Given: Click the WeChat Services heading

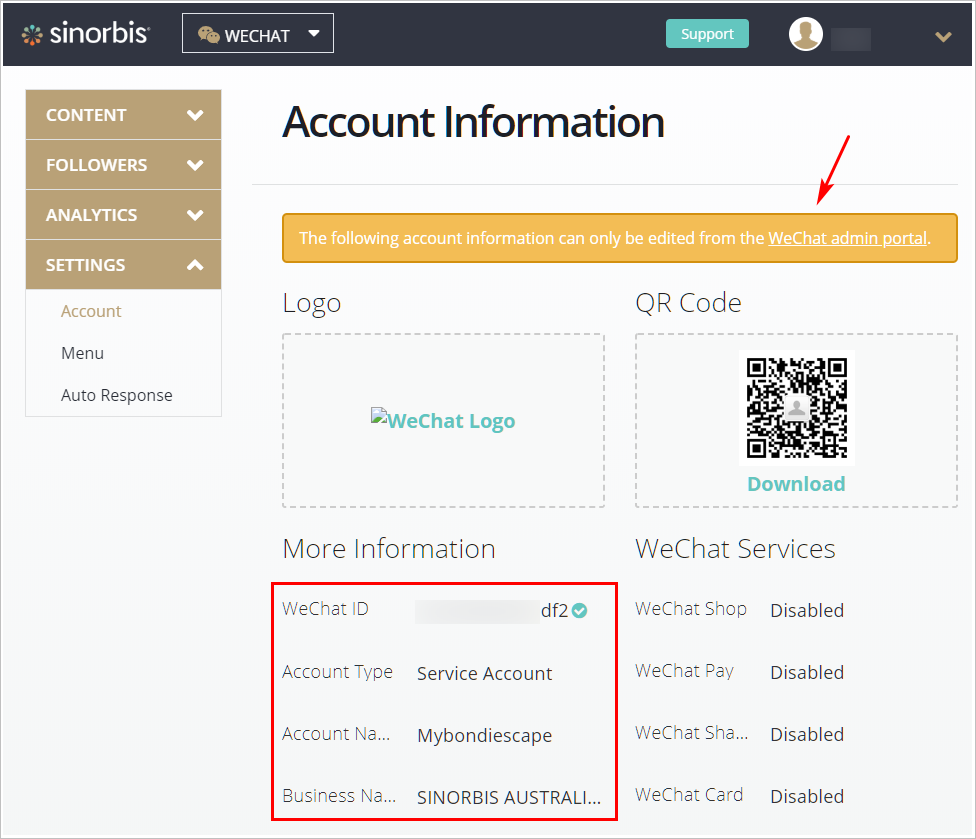Looking at the screenshot, I should (735, 549).
